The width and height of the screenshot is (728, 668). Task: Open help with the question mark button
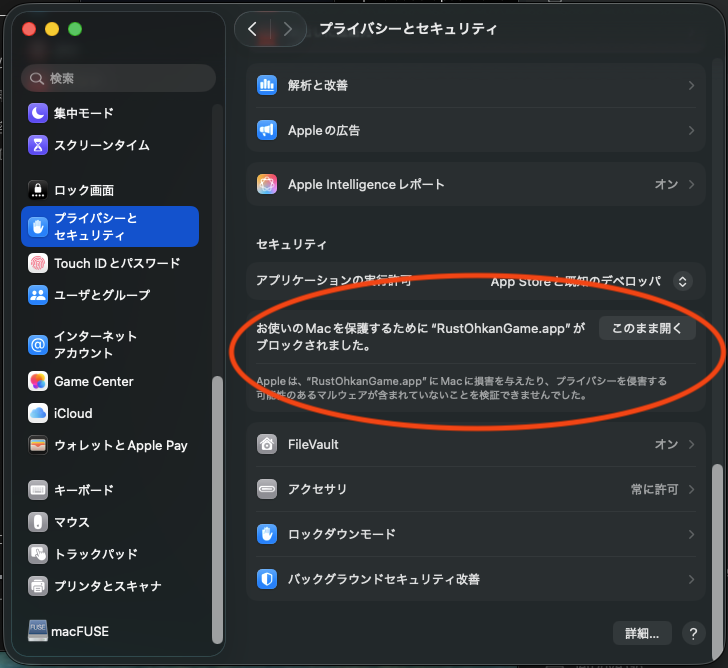[693, 633]
